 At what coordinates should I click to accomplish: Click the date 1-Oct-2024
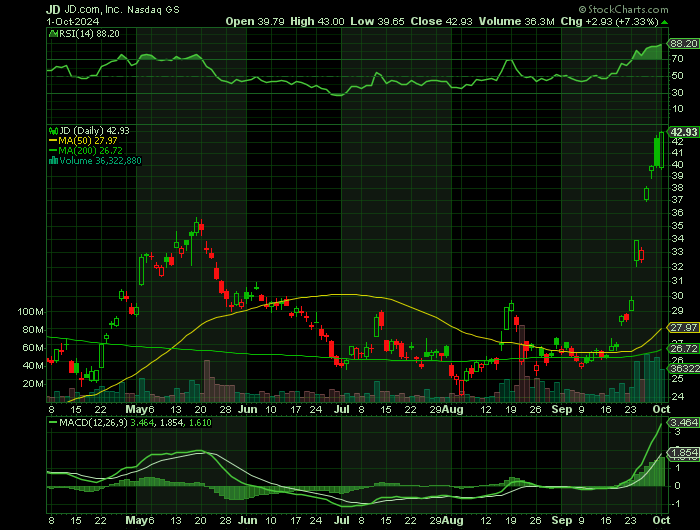73,21
